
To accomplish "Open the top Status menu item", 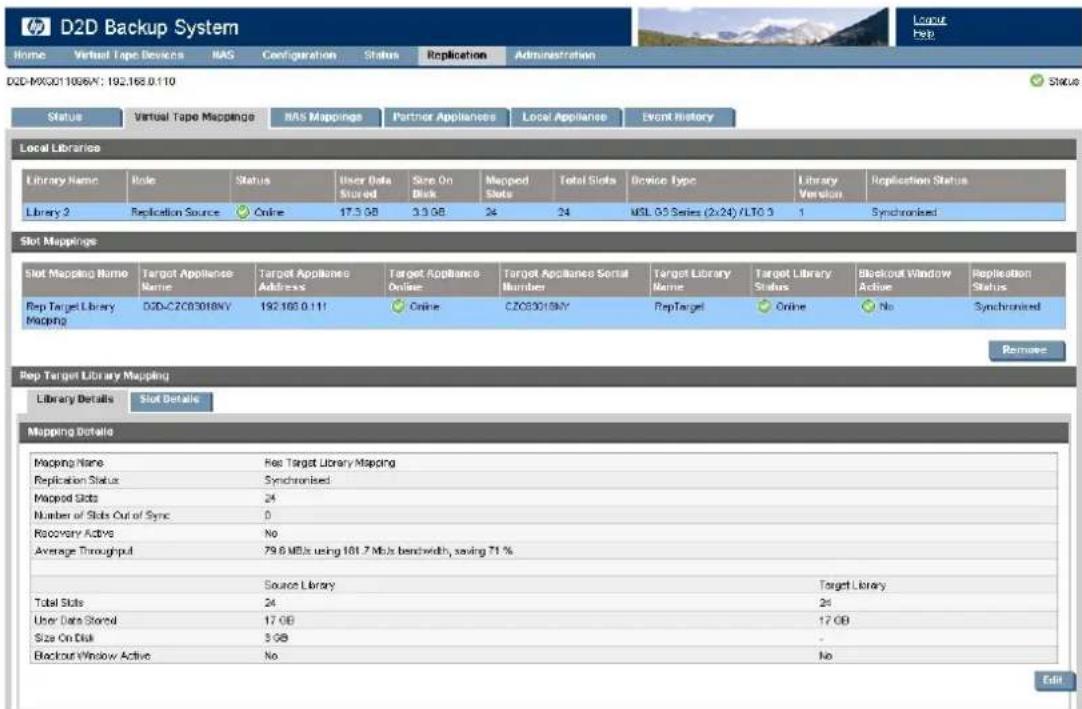I will coord(382,55).
